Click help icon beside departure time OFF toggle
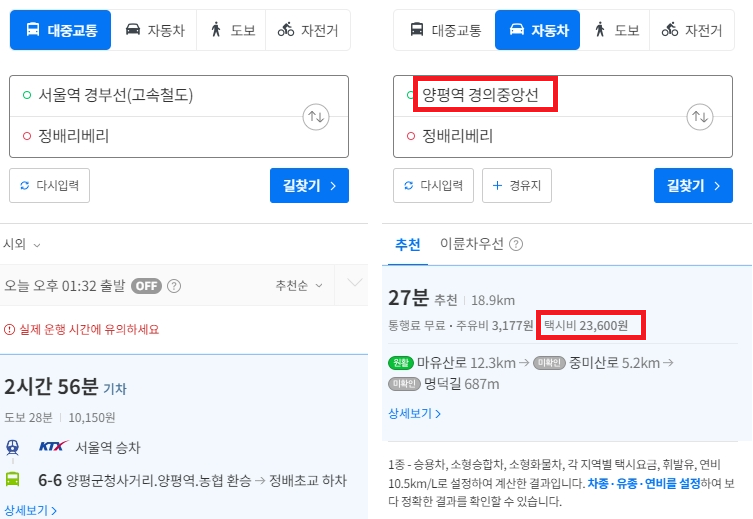The height and width of the screenshot is (519, 753). [x=174, y=286]
